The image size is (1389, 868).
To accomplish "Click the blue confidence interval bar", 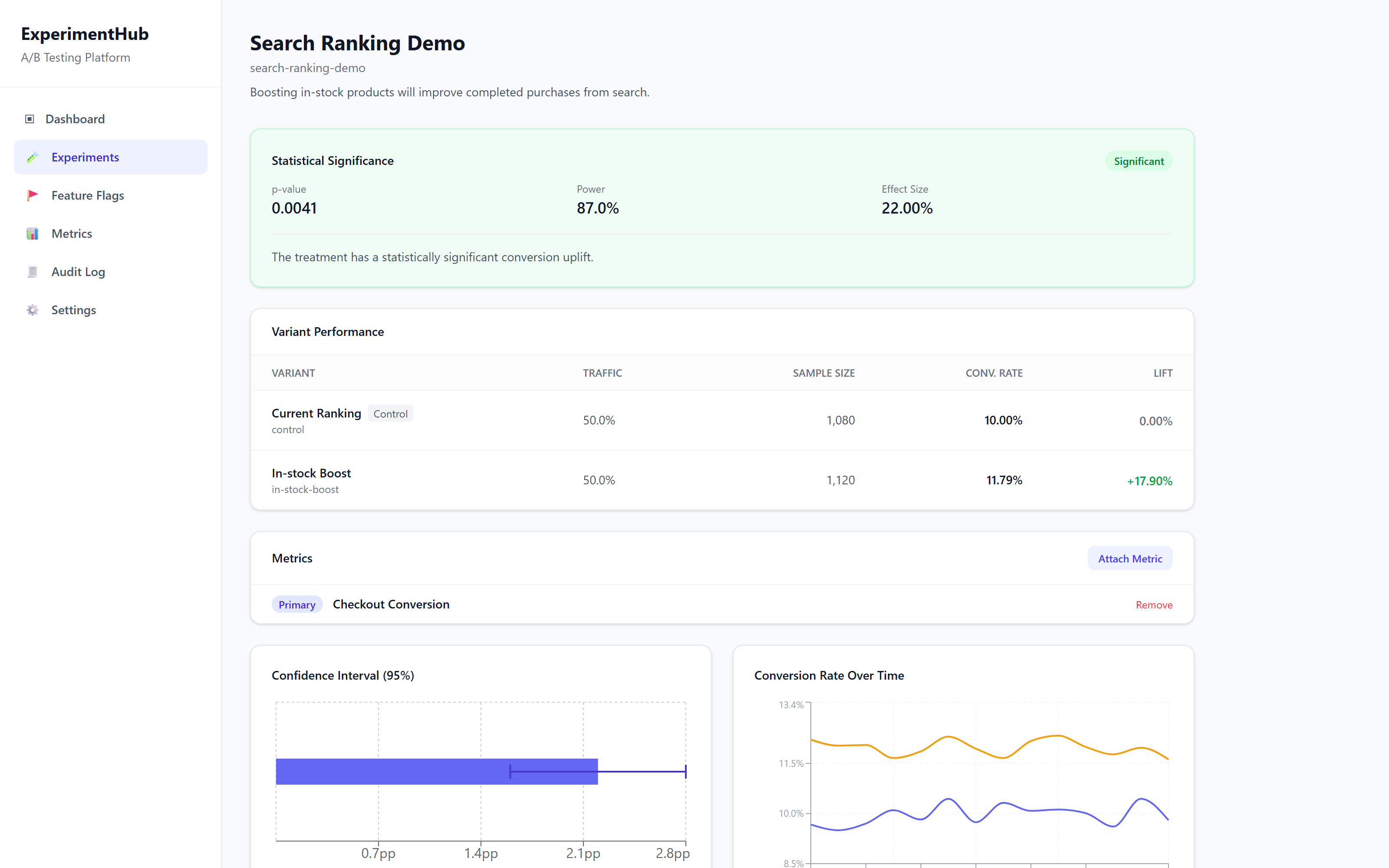I will tap(437, 772).
